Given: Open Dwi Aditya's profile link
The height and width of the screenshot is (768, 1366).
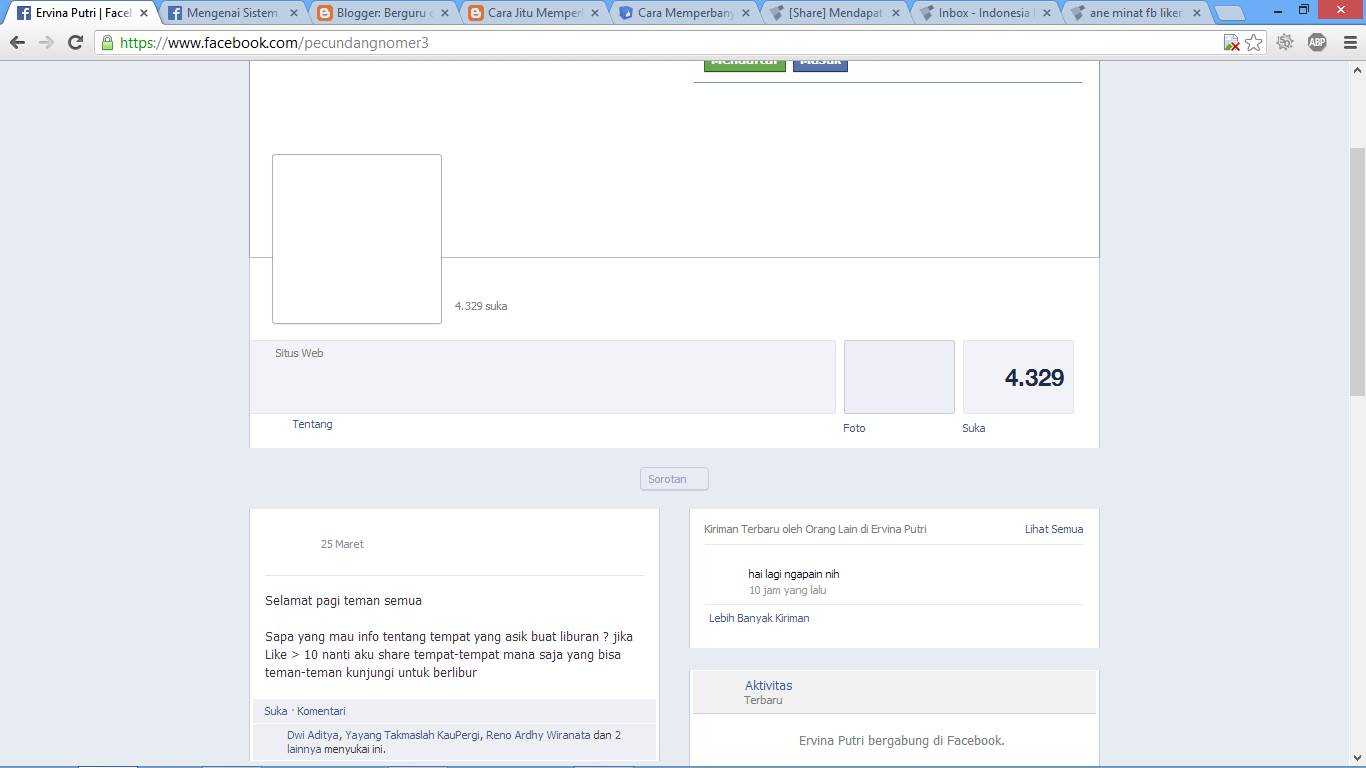Looking at the screenshot, I should pos(313,735).
